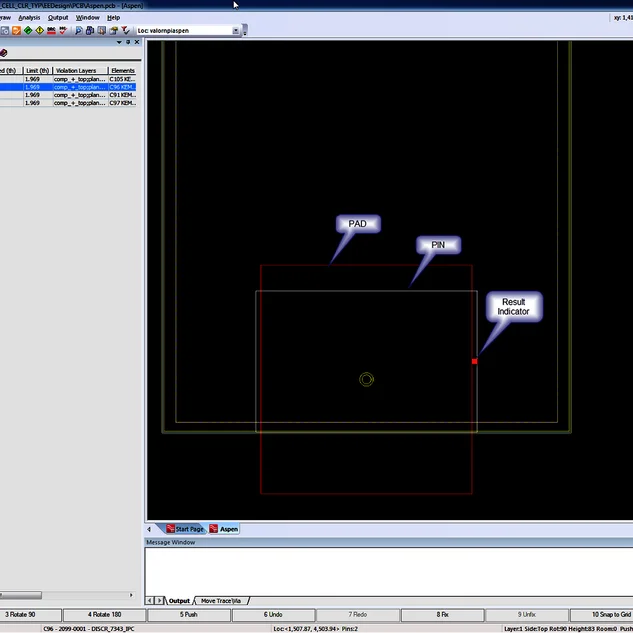Click the orange toolbar icon
633x633 pixels.
(16, 31)
